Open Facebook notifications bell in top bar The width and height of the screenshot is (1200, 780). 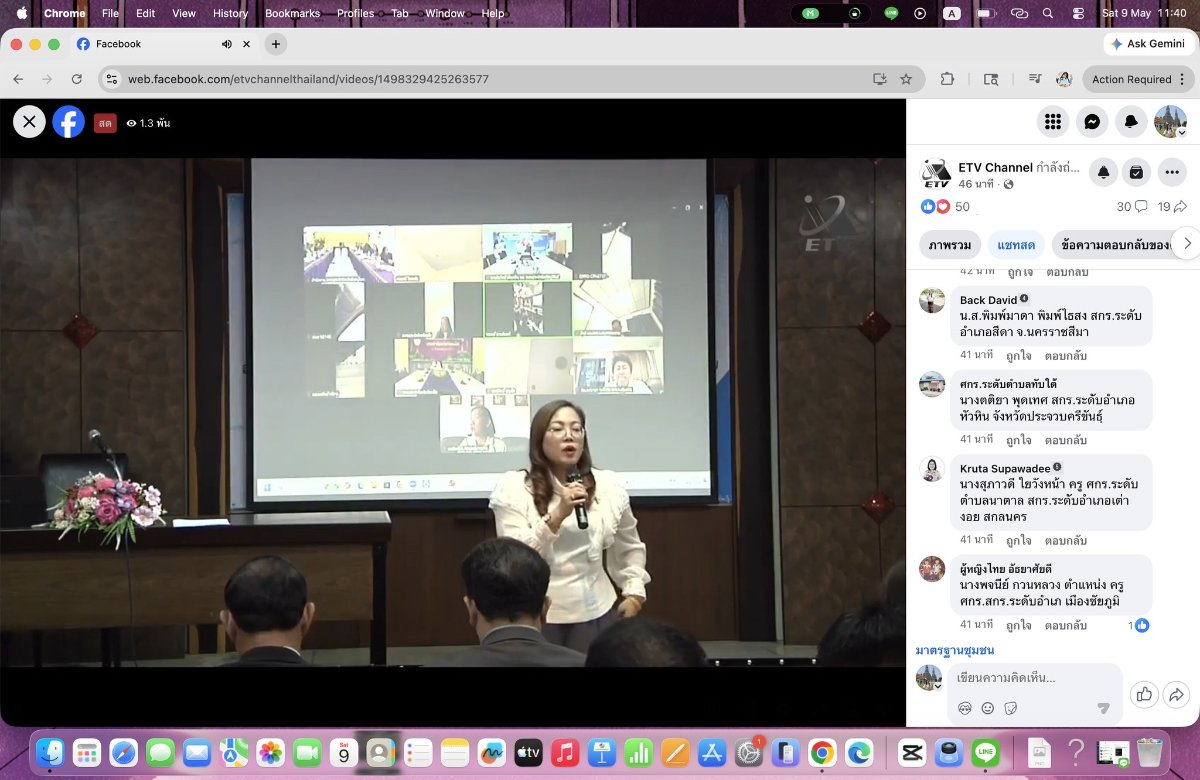tap(1132, 121)
